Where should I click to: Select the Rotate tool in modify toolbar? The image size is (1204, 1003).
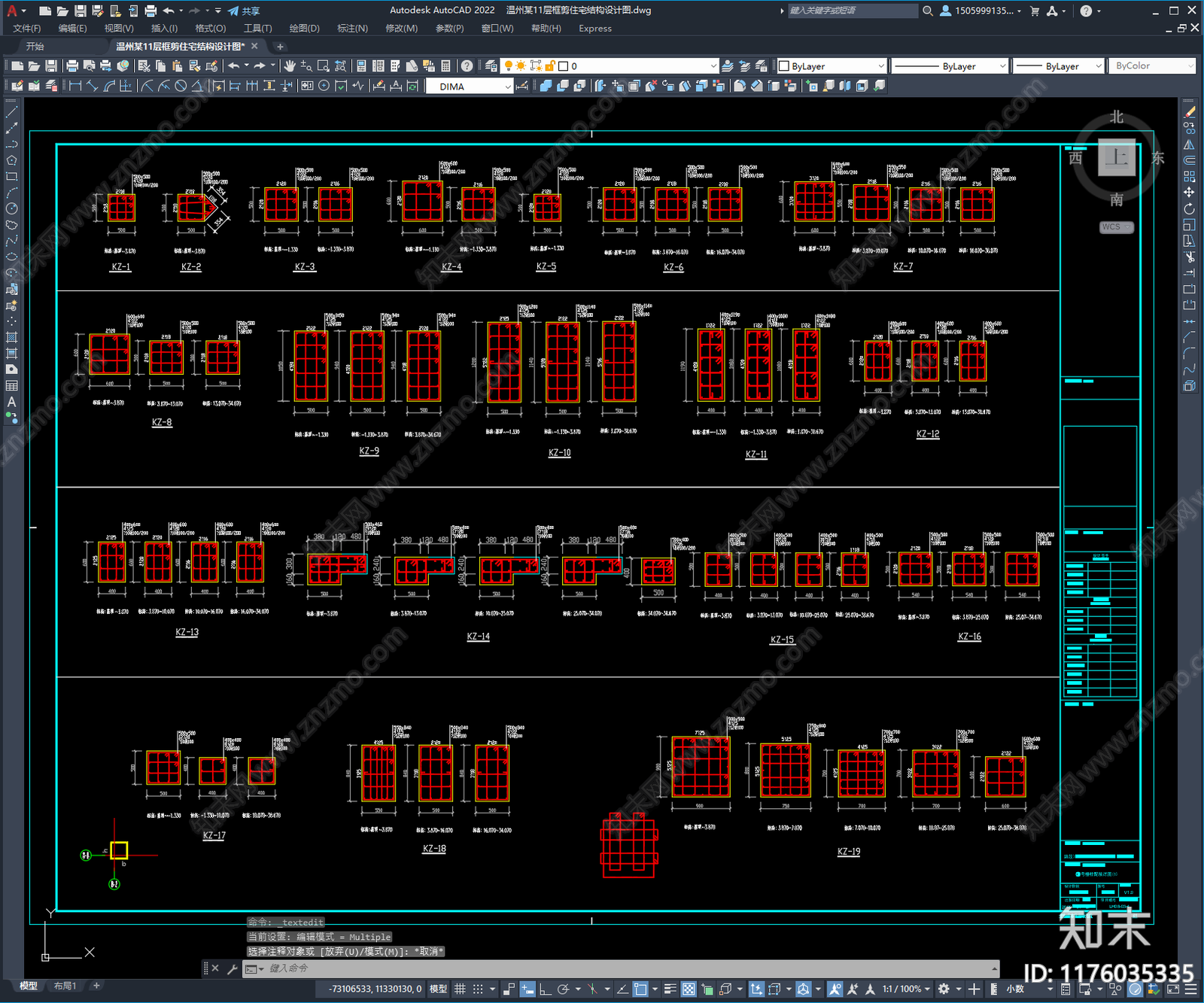pos(1189,208)
